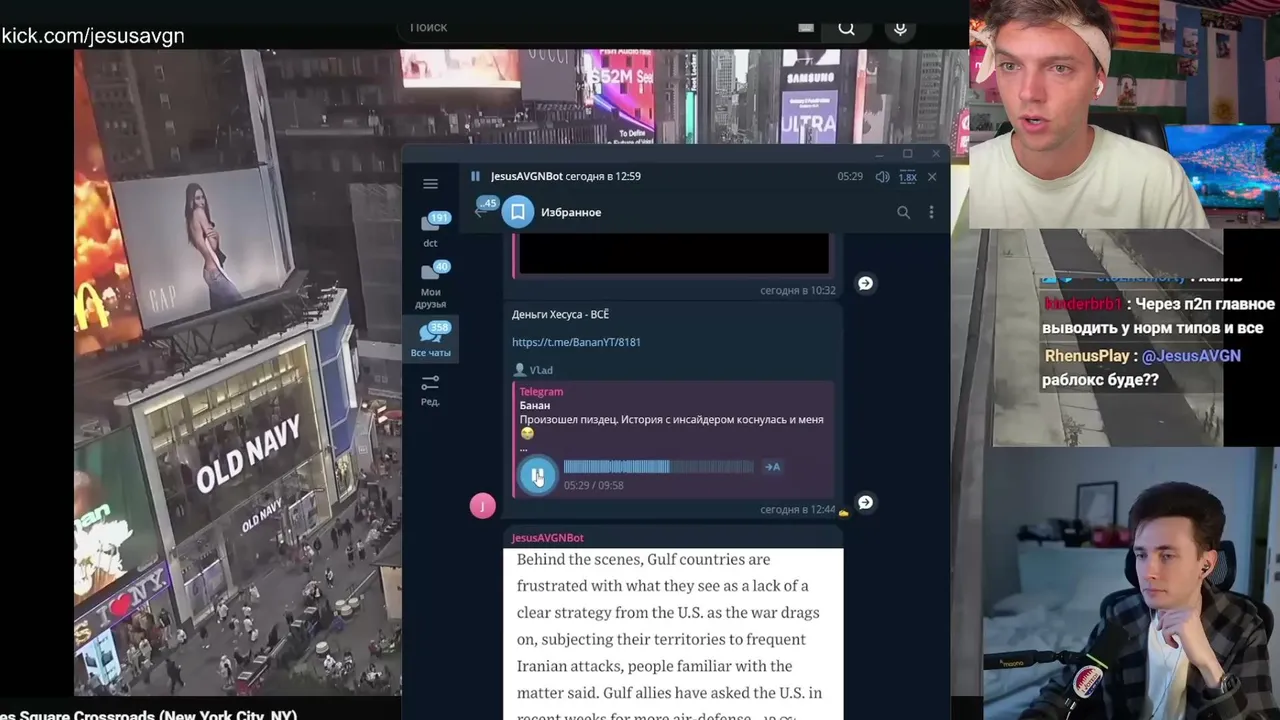The width and height of the screenshot is (1280, 720).
Task: Click the reaction emoji beside 12:44 timestamp
Action: [x=844, y=512]
